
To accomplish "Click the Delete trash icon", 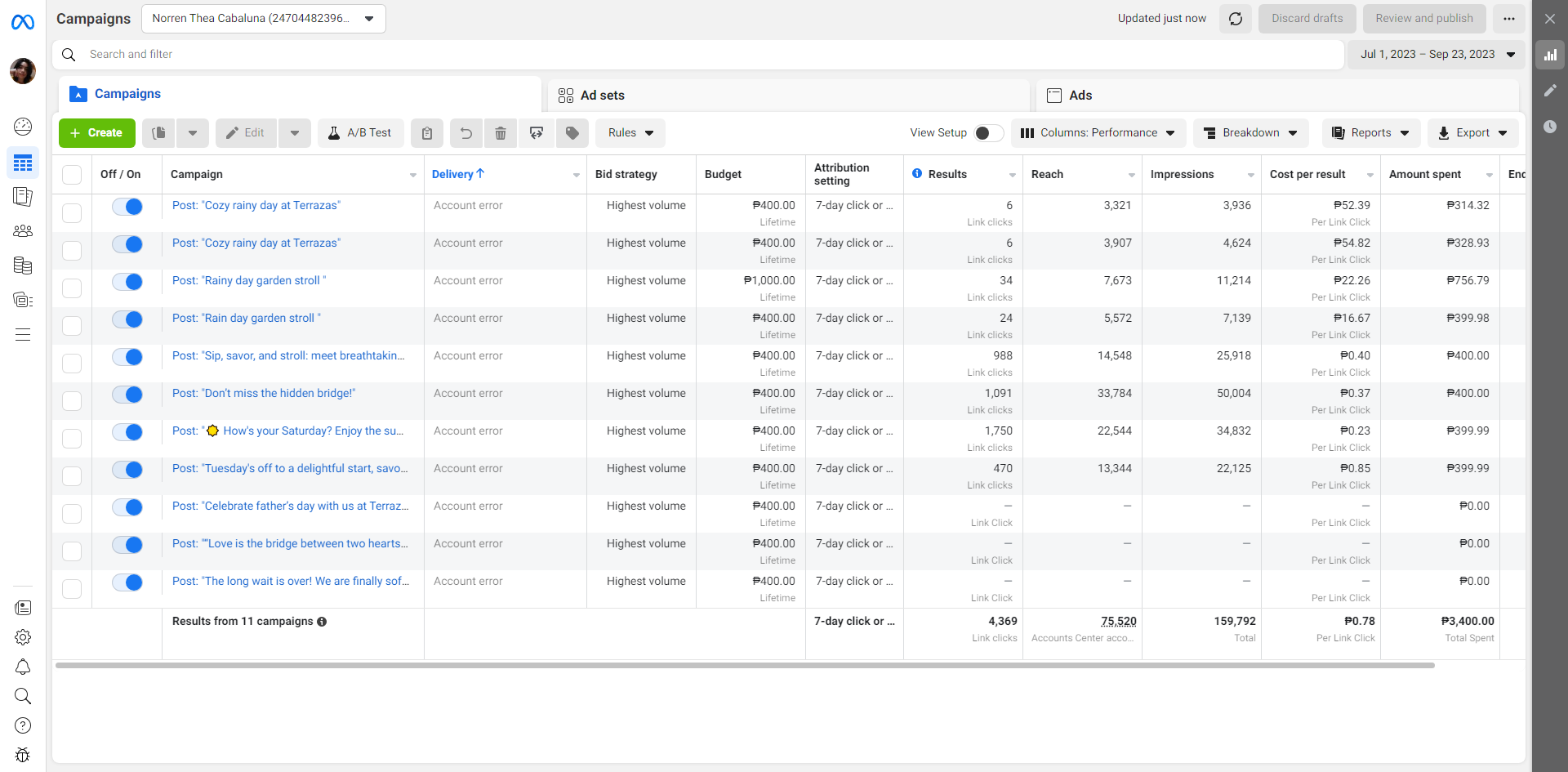I will point(501,133).
